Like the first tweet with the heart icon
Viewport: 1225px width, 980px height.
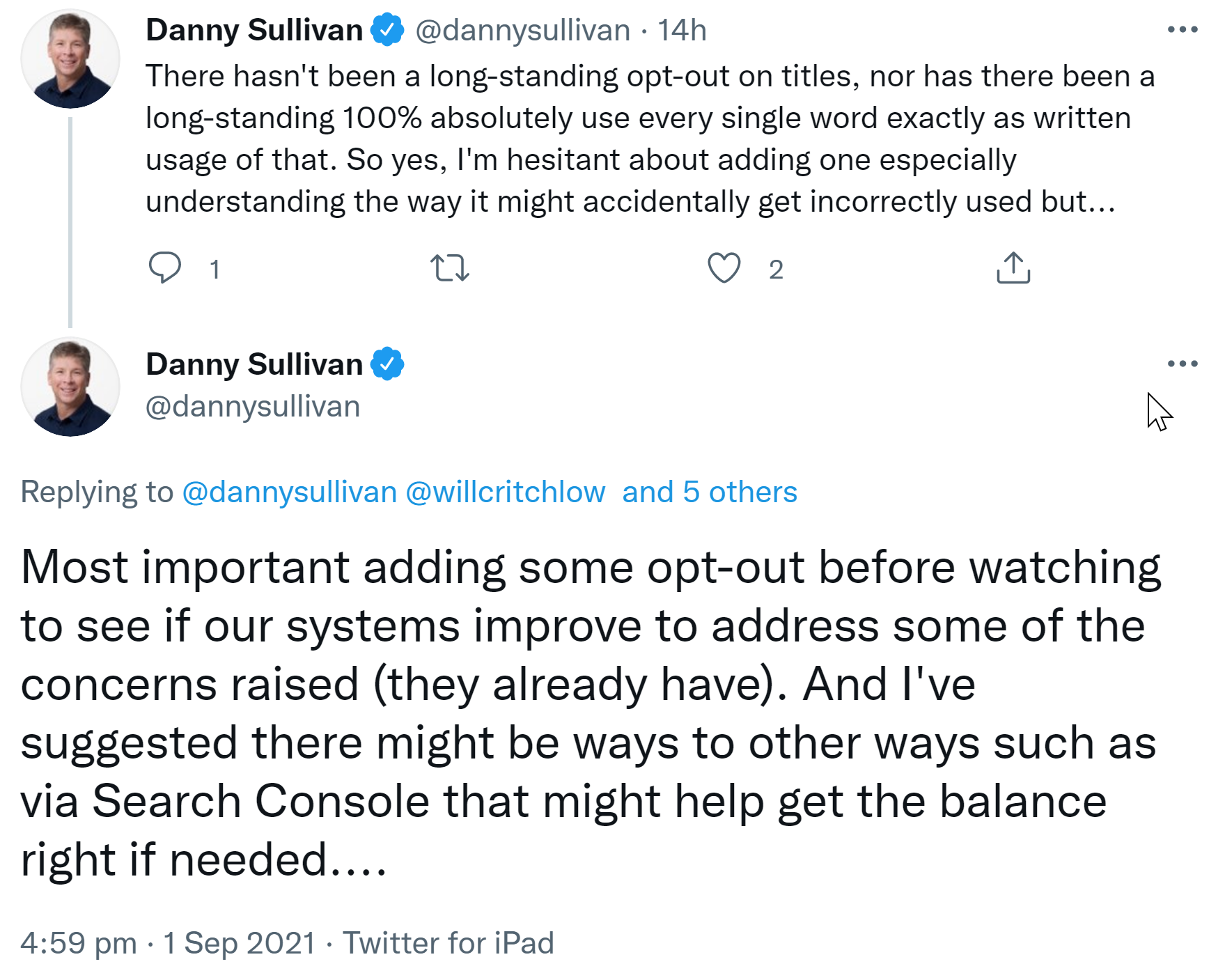[724, 268]
